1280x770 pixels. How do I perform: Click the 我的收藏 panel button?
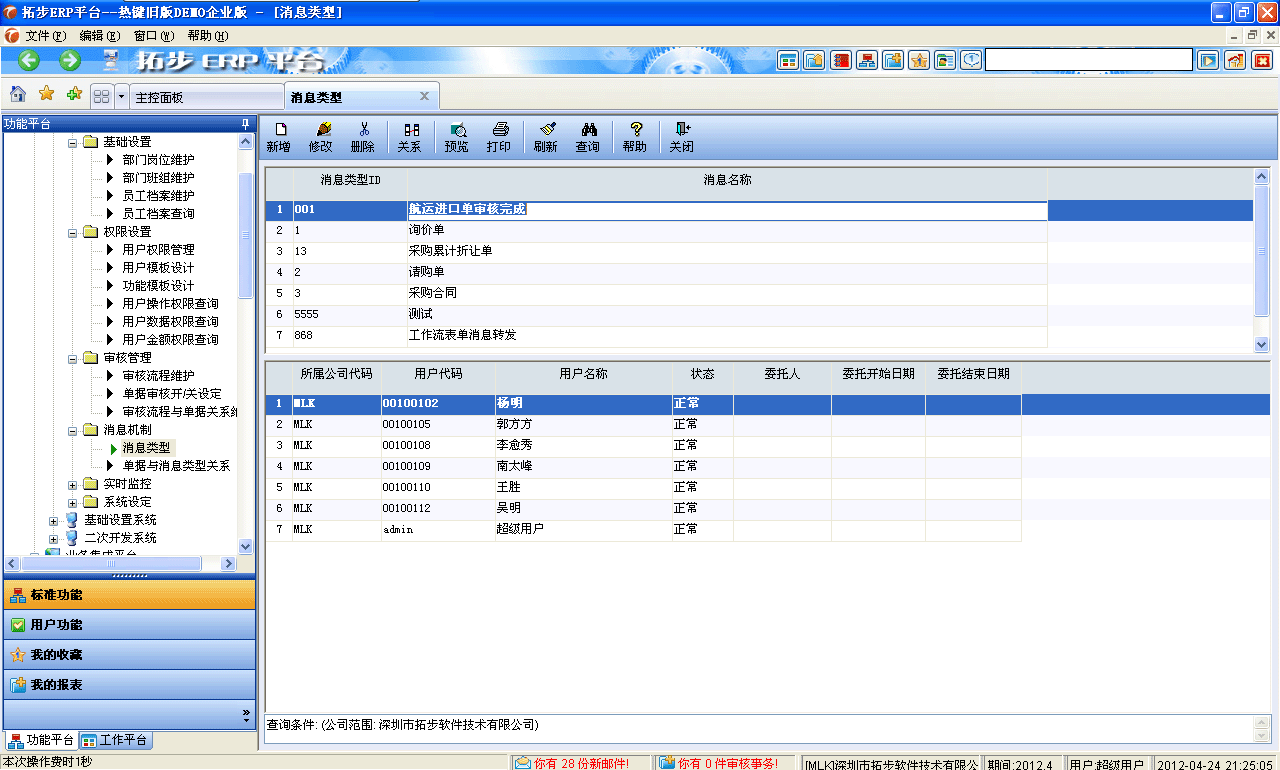[x=130, y=654]
